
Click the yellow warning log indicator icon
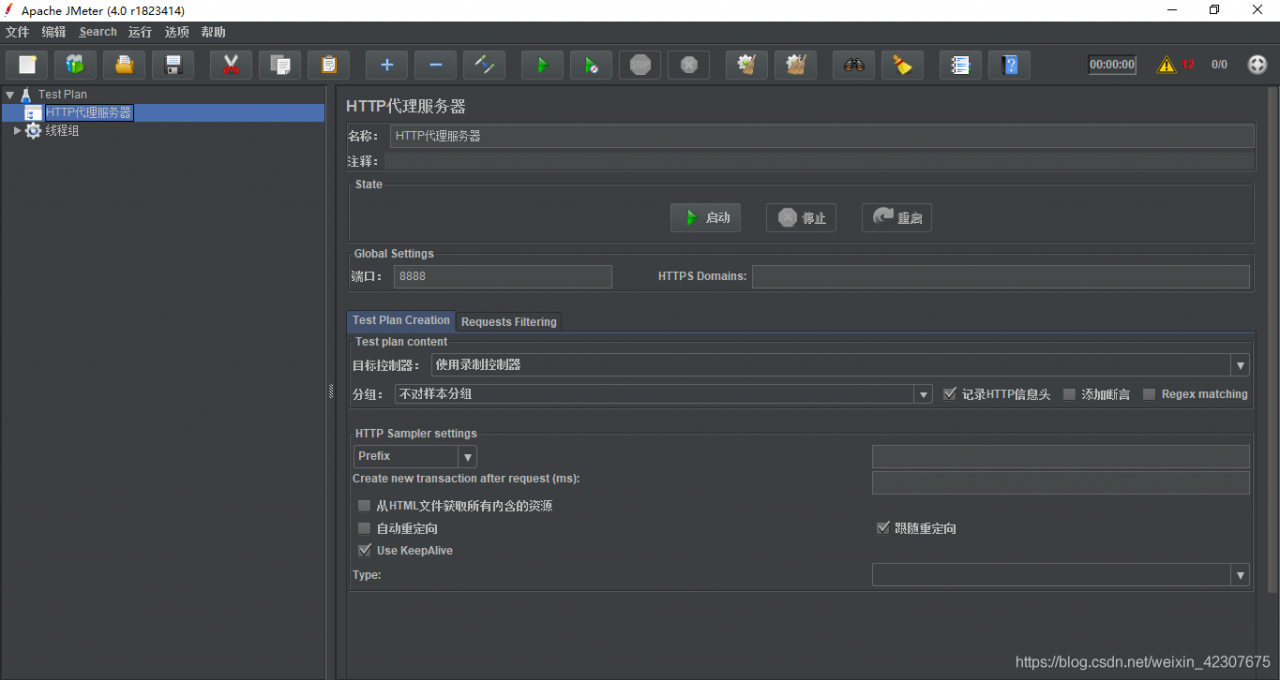[x=1166, y=65]
